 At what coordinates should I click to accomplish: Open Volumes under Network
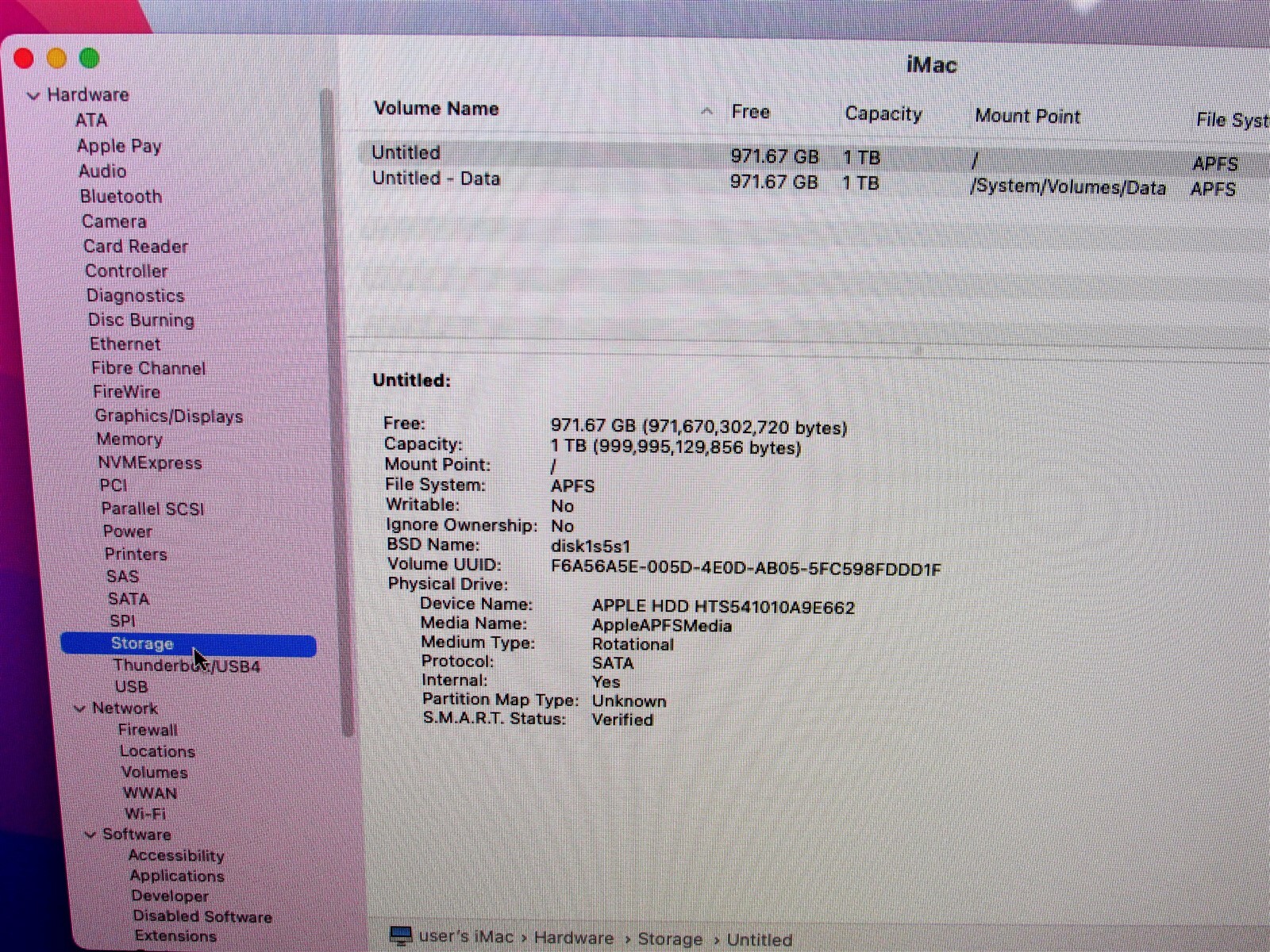(x=155, y=773)
